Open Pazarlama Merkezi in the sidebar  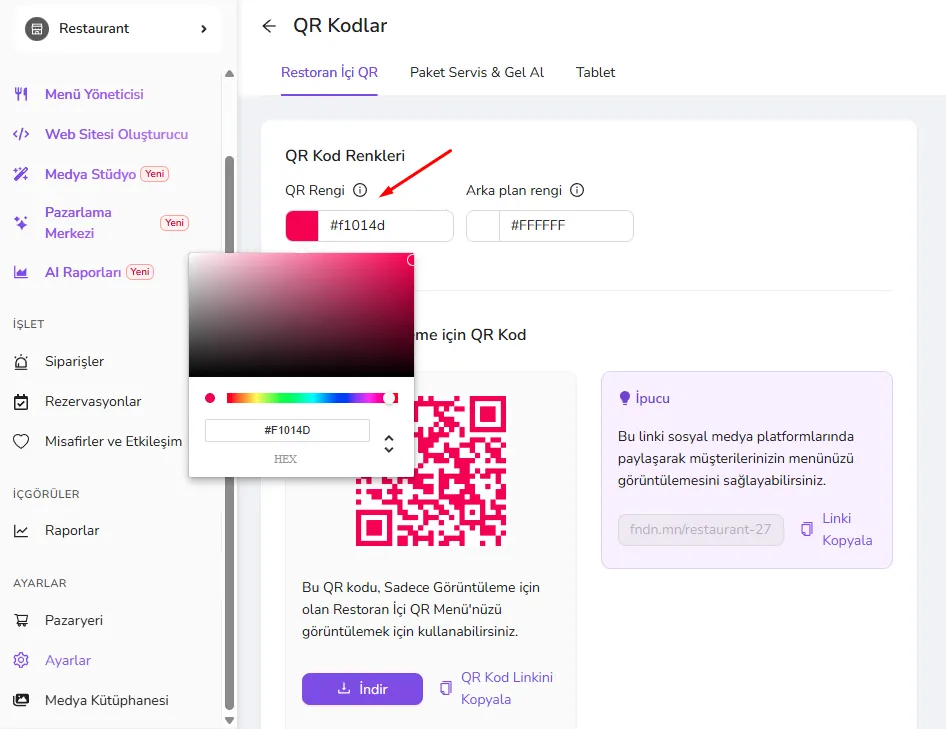pos(78,223)
